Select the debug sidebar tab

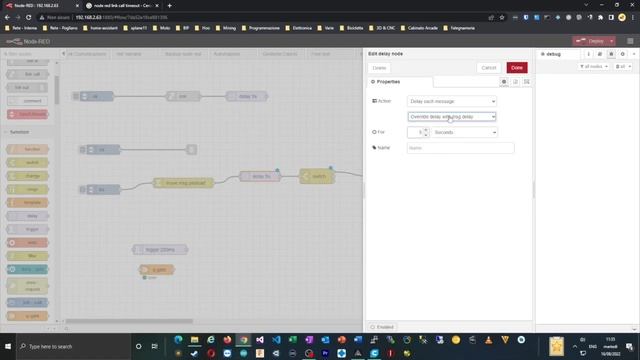coord(558,54)
